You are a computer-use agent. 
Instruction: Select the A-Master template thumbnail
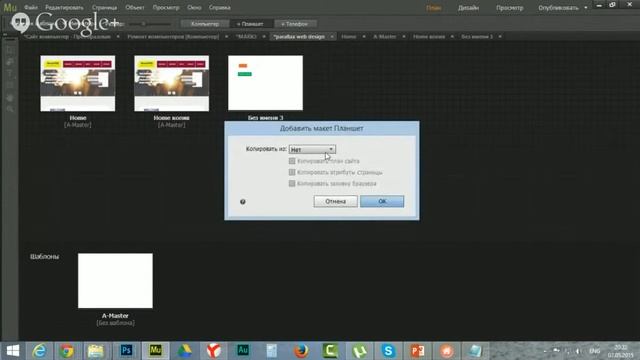coord(115,281)
